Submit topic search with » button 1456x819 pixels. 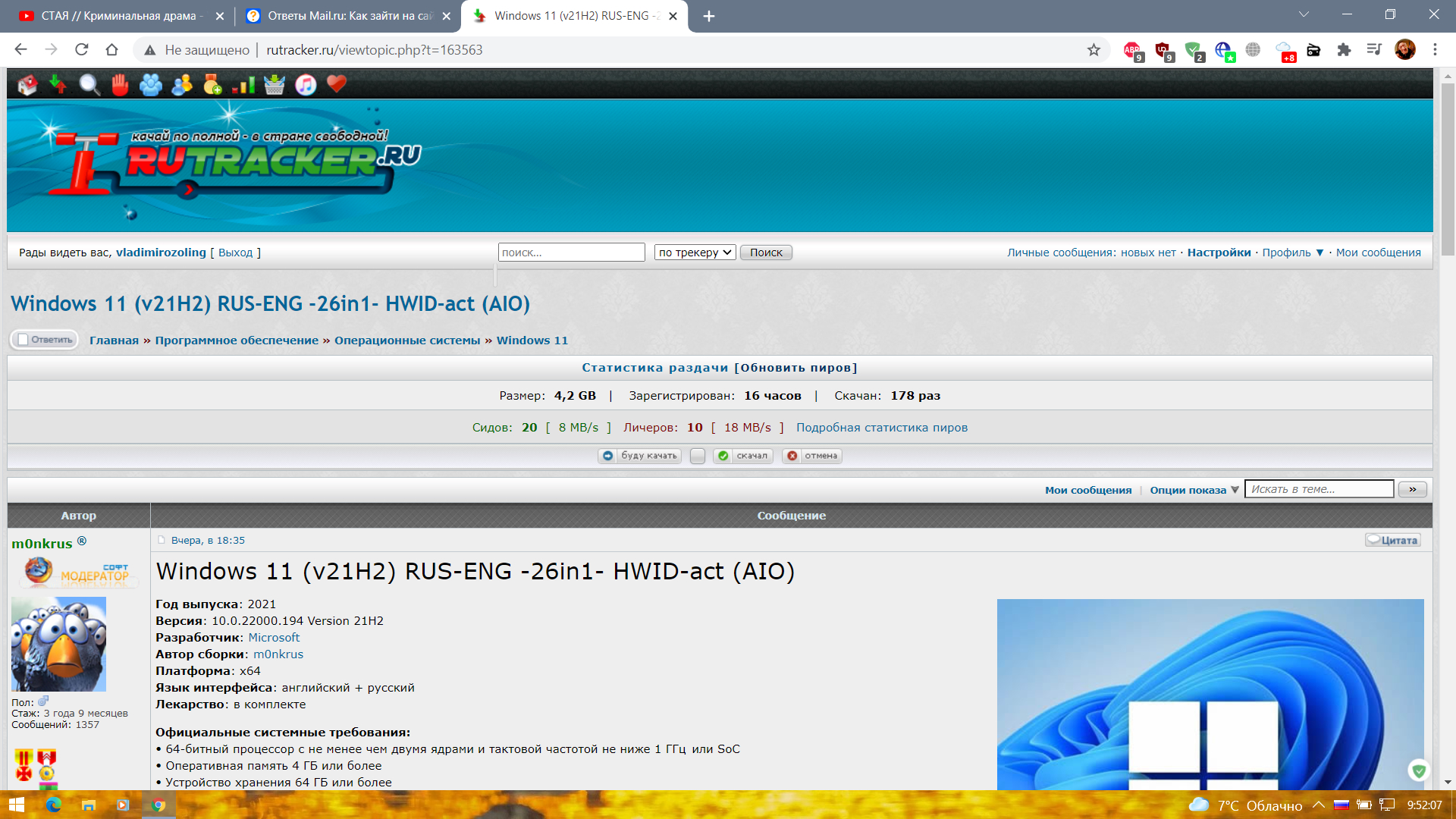point(1413,490)
